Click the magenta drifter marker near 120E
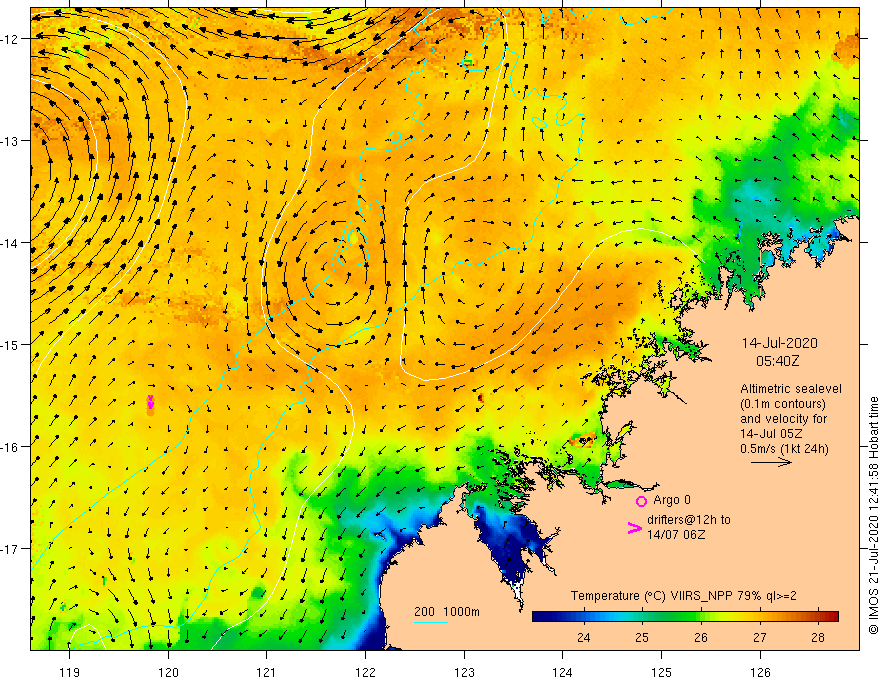The image size is (880, 680). [x=150, y=402]
